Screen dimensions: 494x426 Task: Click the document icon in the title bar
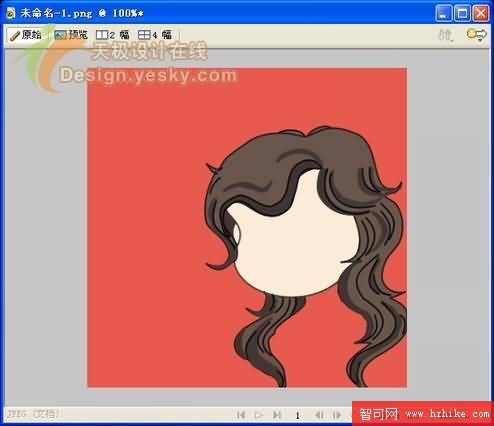(11, 13)
